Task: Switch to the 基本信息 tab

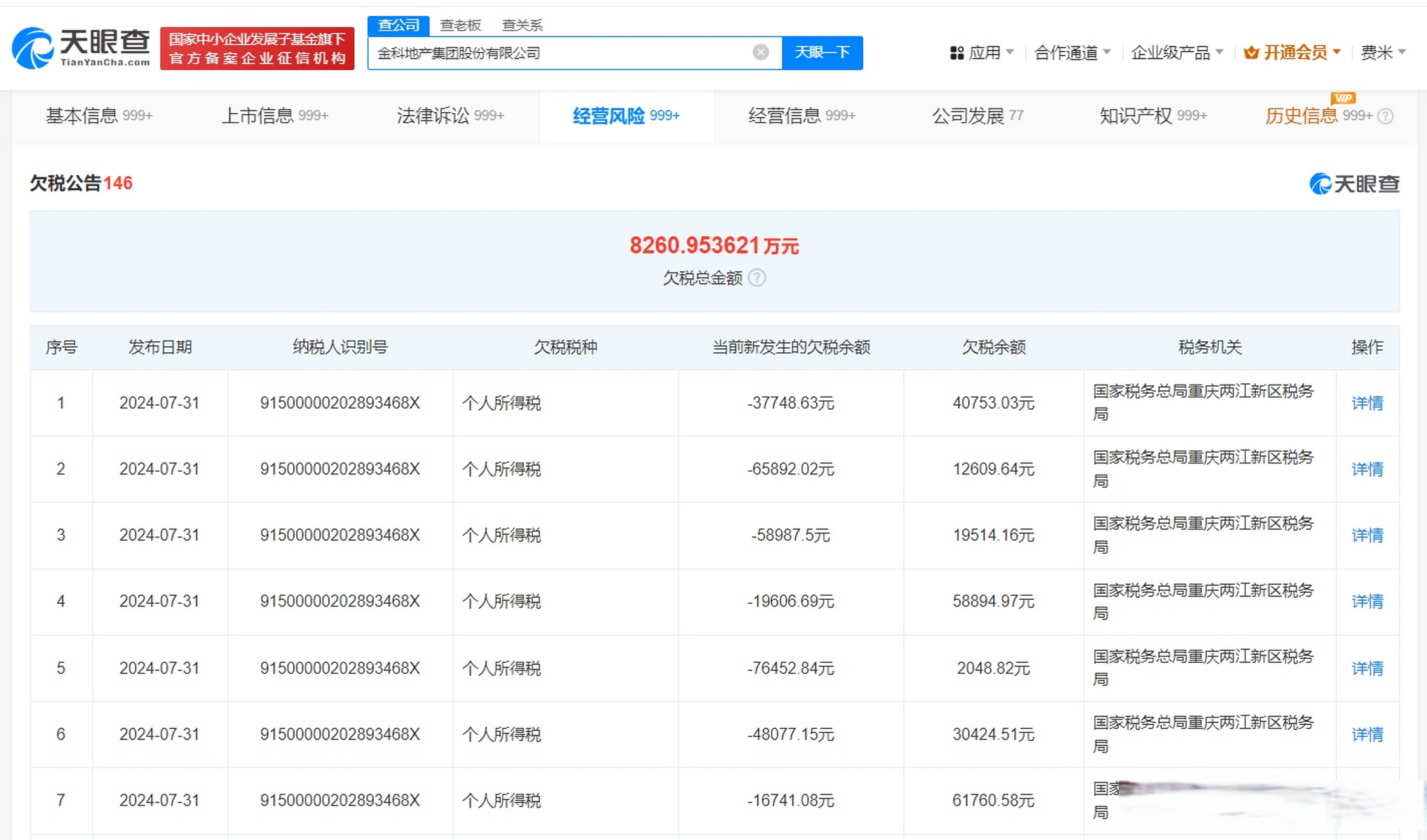Action: click(x=99, y=115)
